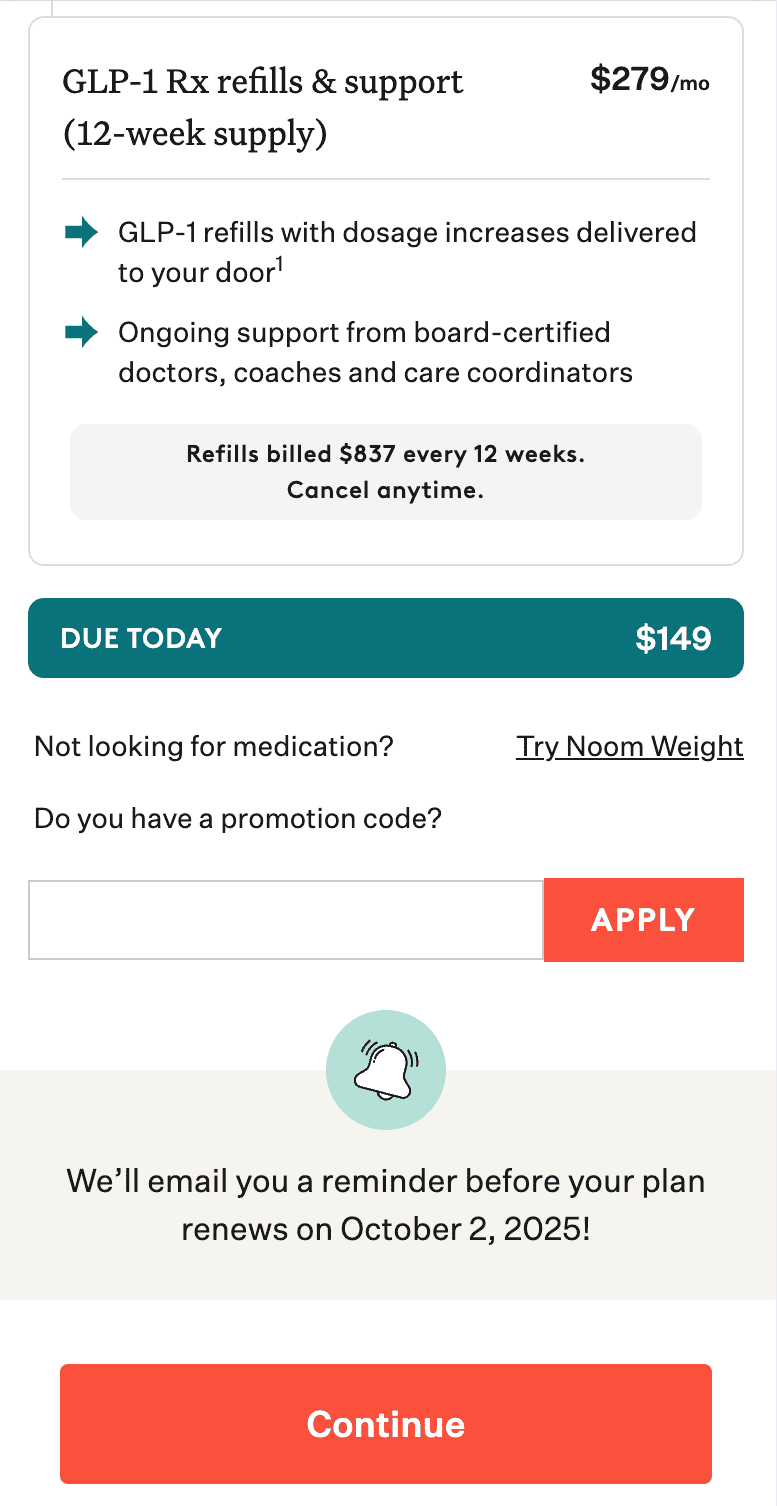Open the Try Noom Weight link
The image size is (777, 1506).
pyautogui.click(x=629, y=747)
